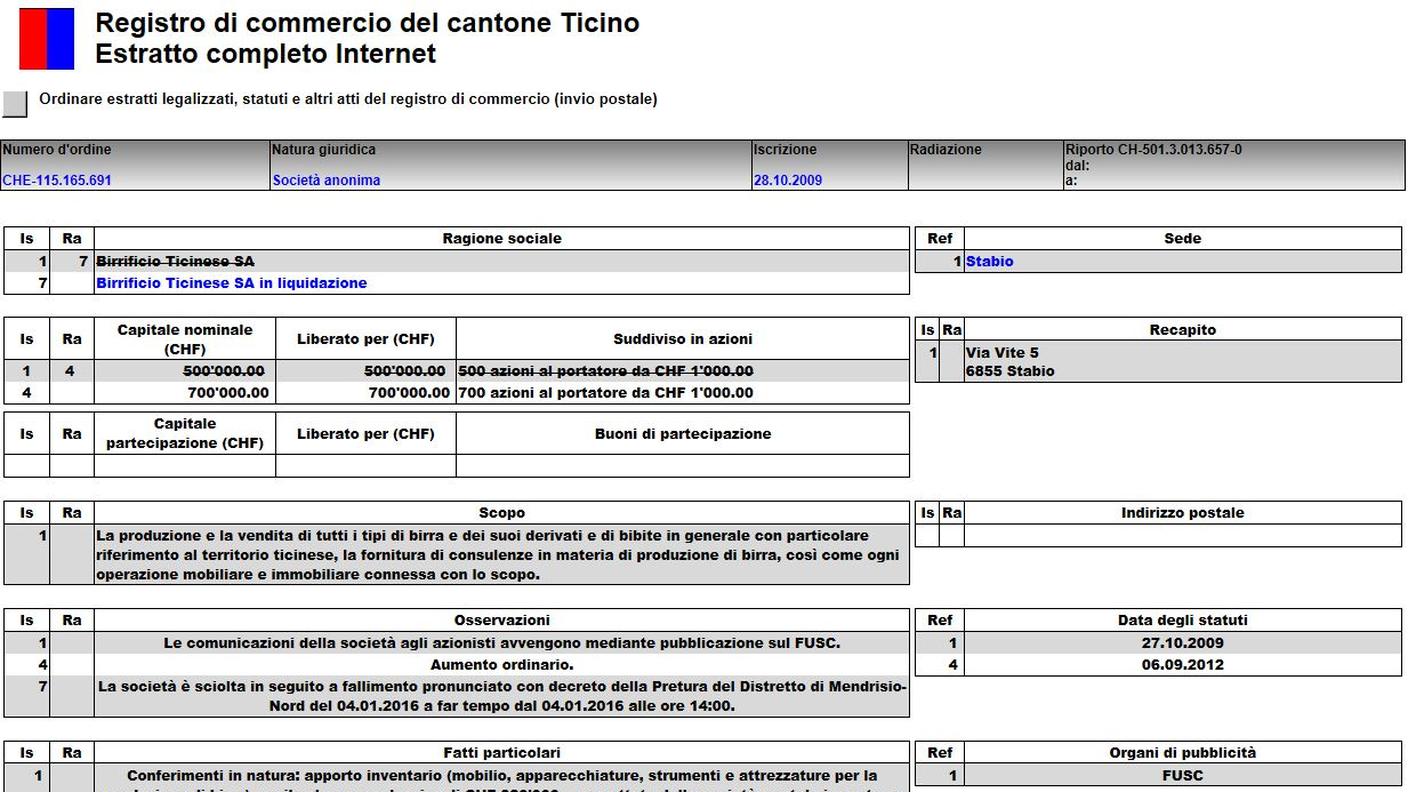Click the 'Iscrizione' header label
This screenshot has width=1408, height=792.
tap(785, 150)
